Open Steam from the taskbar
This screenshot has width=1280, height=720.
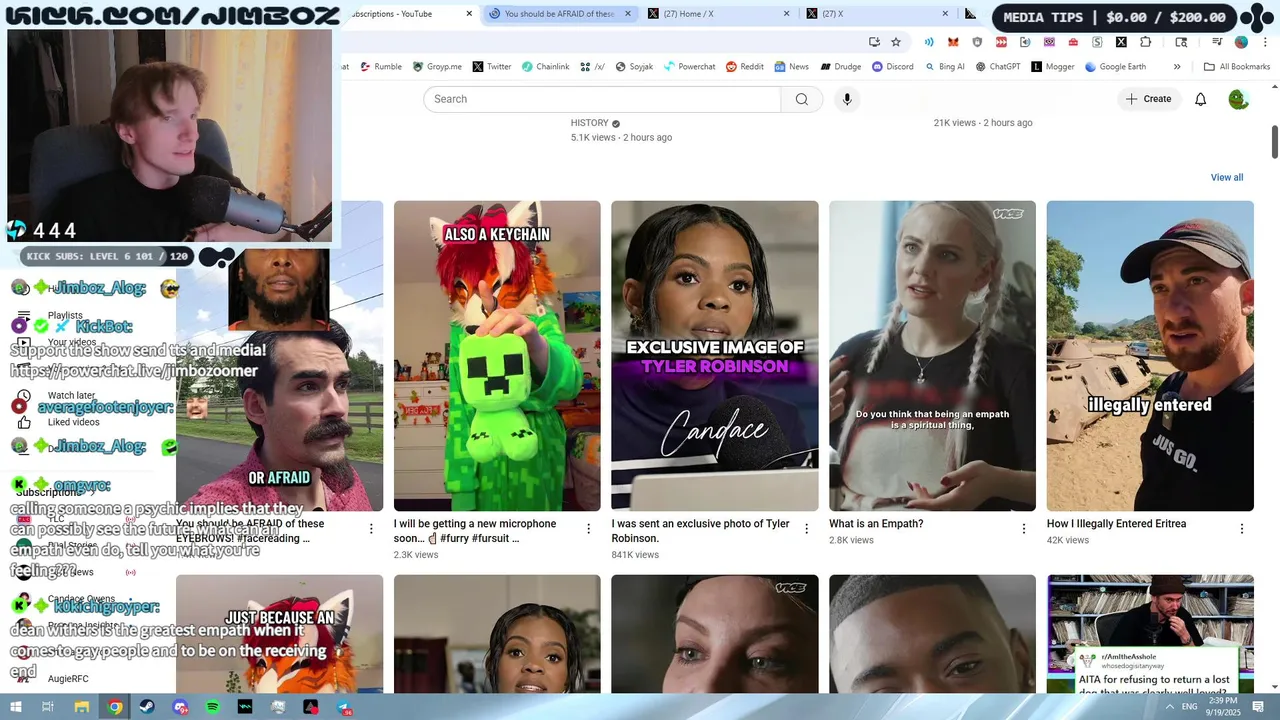click(147, 707)
